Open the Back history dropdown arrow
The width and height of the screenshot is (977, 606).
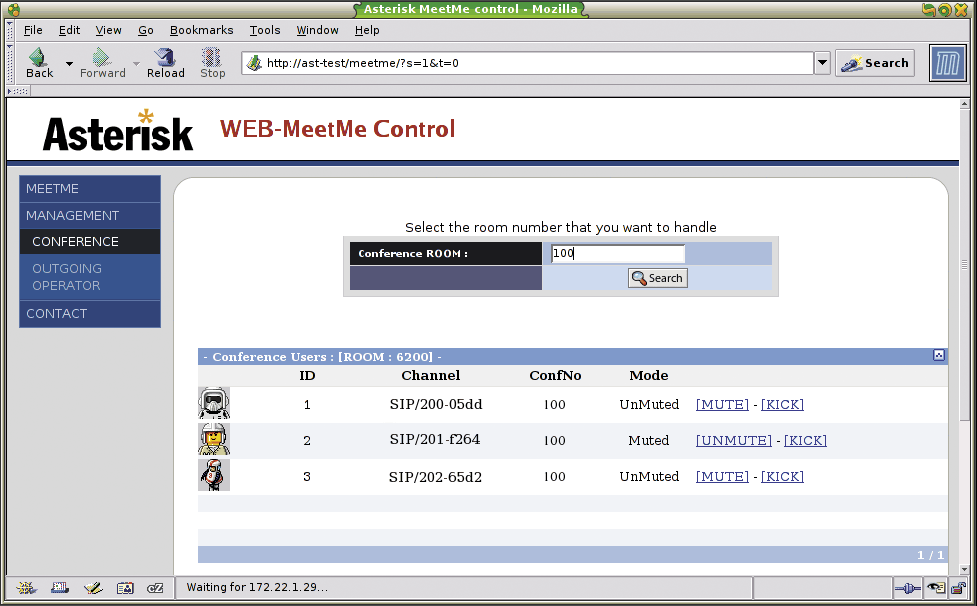[x=69, y=63]
